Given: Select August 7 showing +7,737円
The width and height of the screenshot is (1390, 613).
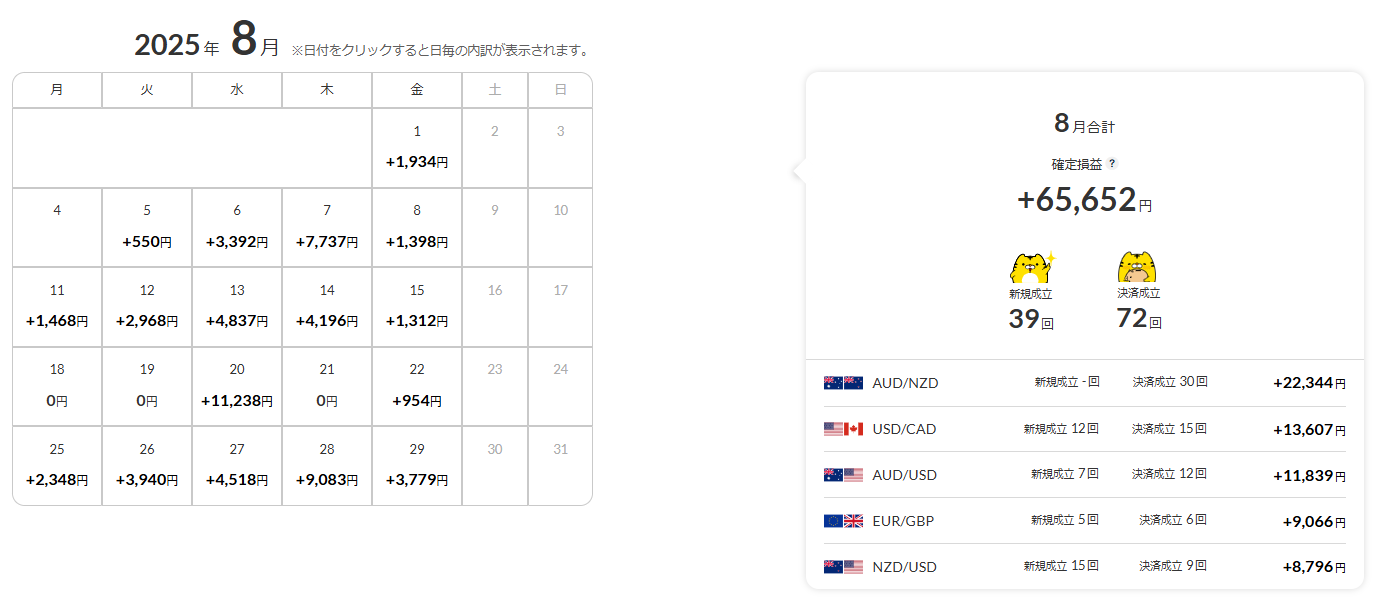Looking at the screenshot, I should pyautogui.click(x=327, y=227).
